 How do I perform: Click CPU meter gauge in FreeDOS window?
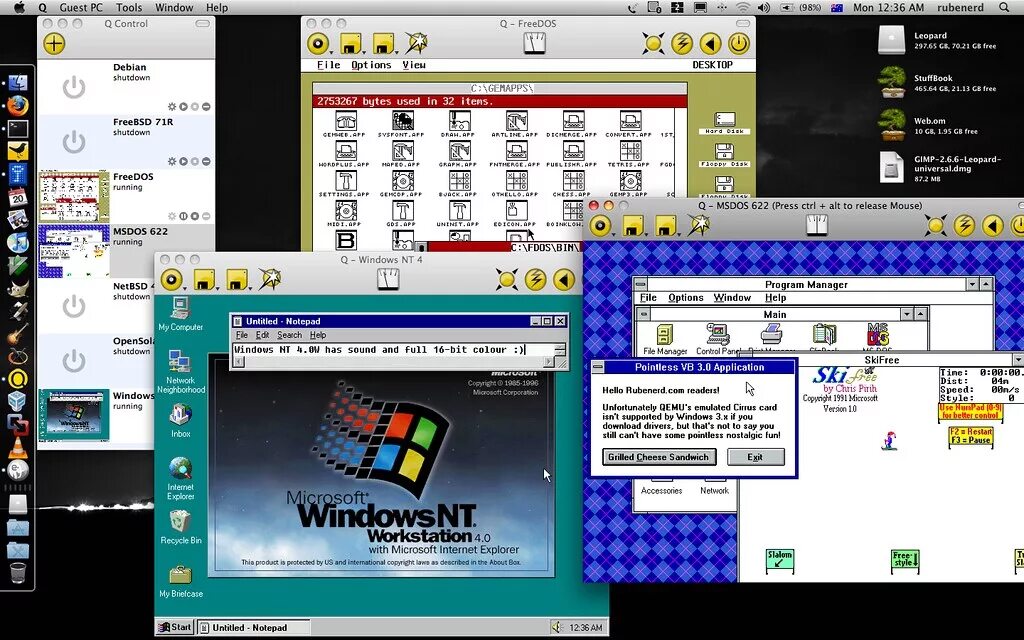click(534, 44)
